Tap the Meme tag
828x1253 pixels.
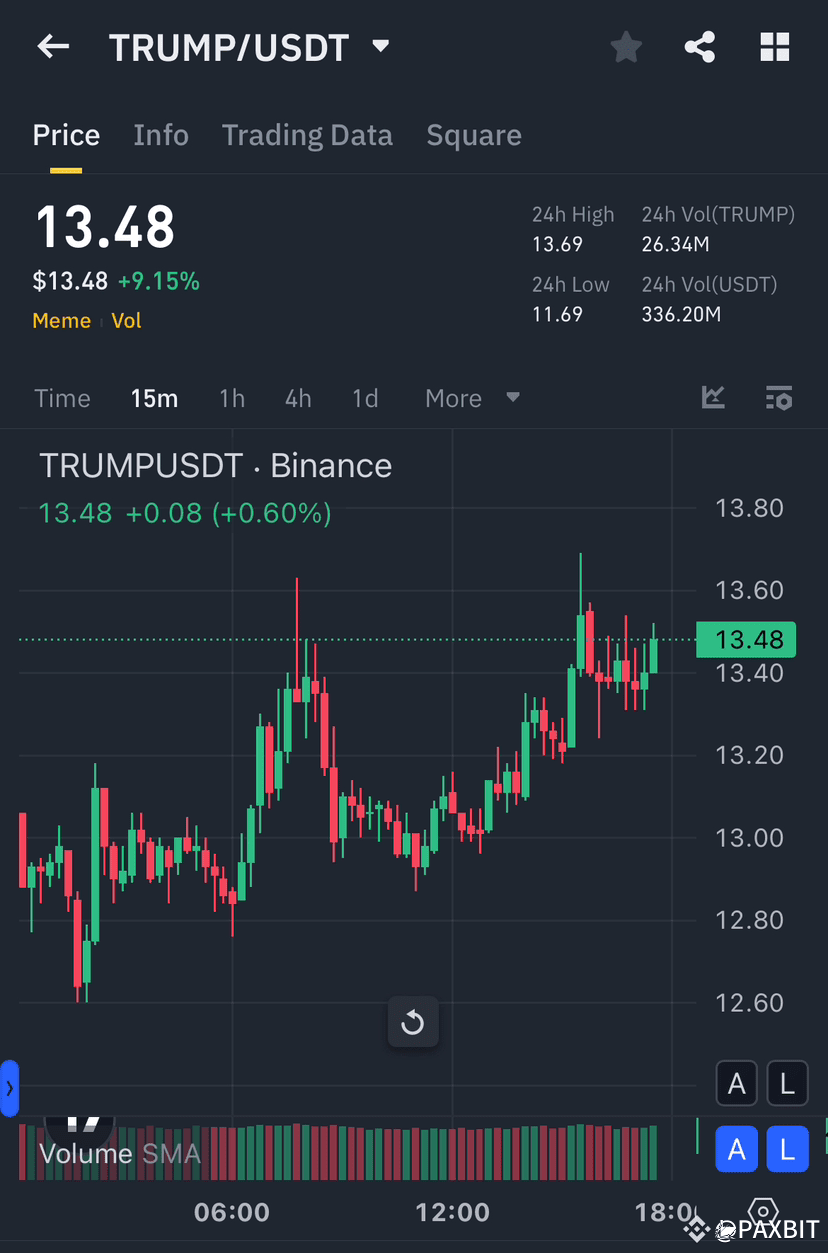click(x=61, y=321)
